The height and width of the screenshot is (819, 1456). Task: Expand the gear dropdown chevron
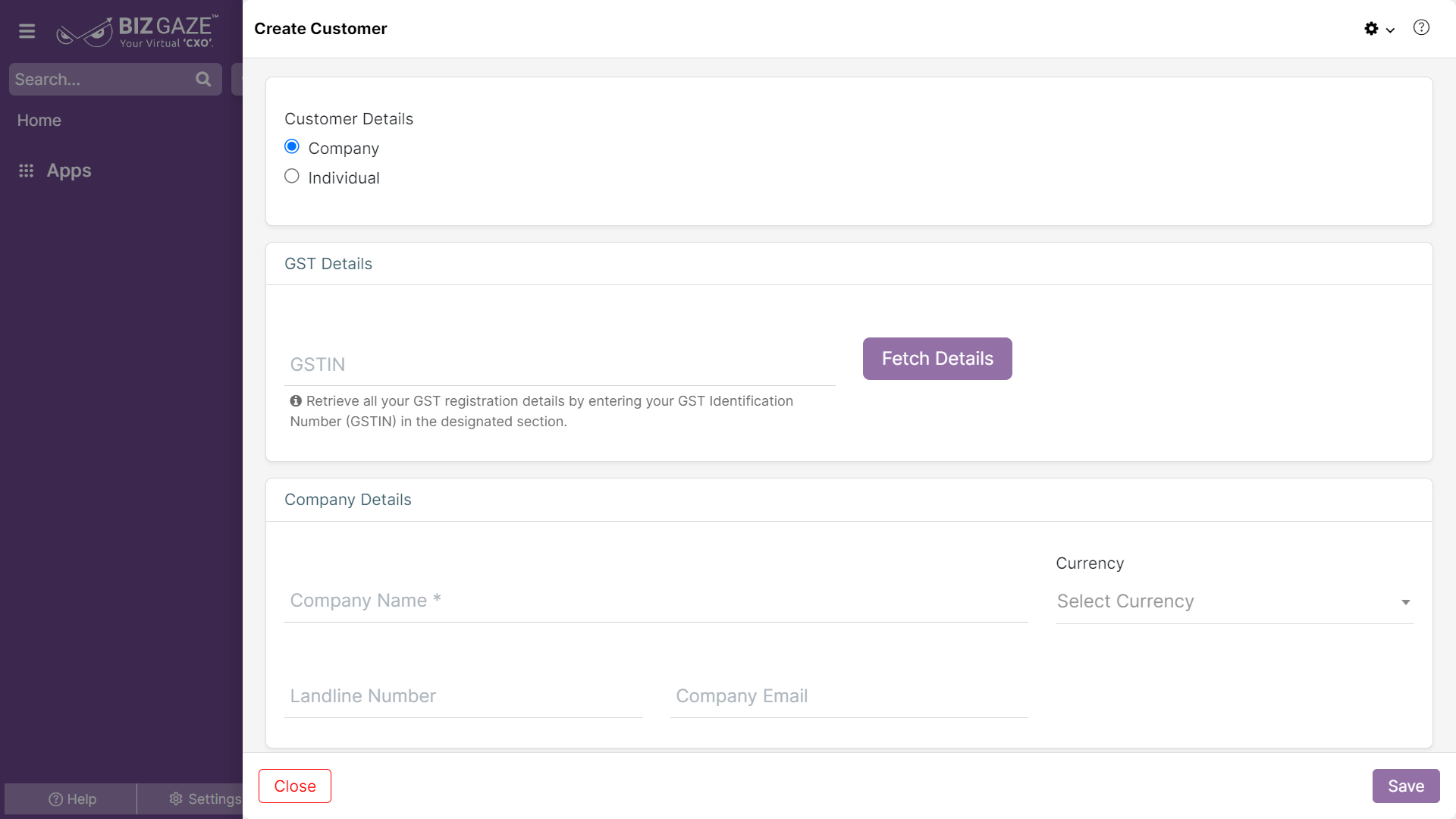tap(1390, 30)
